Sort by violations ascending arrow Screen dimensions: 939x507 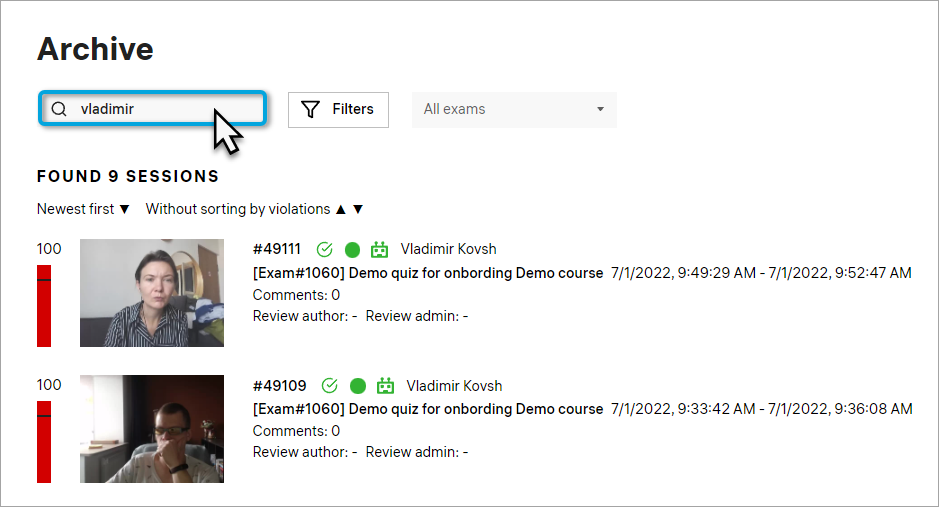(341, 209)
